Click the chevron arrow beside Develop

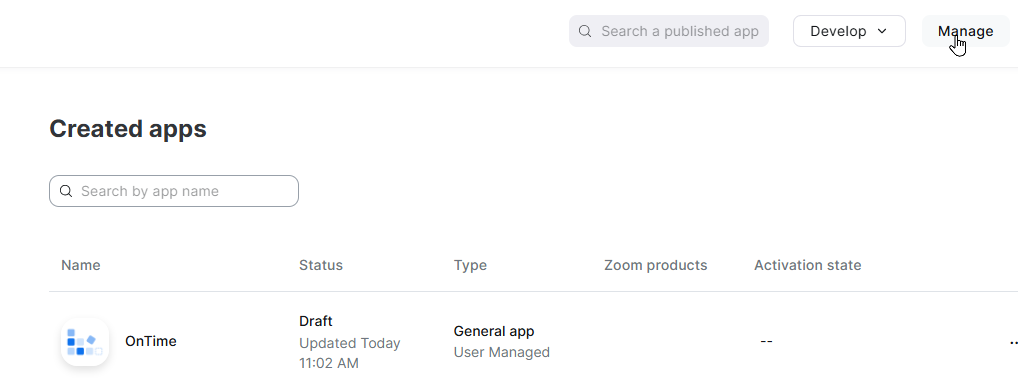[882, 31]
